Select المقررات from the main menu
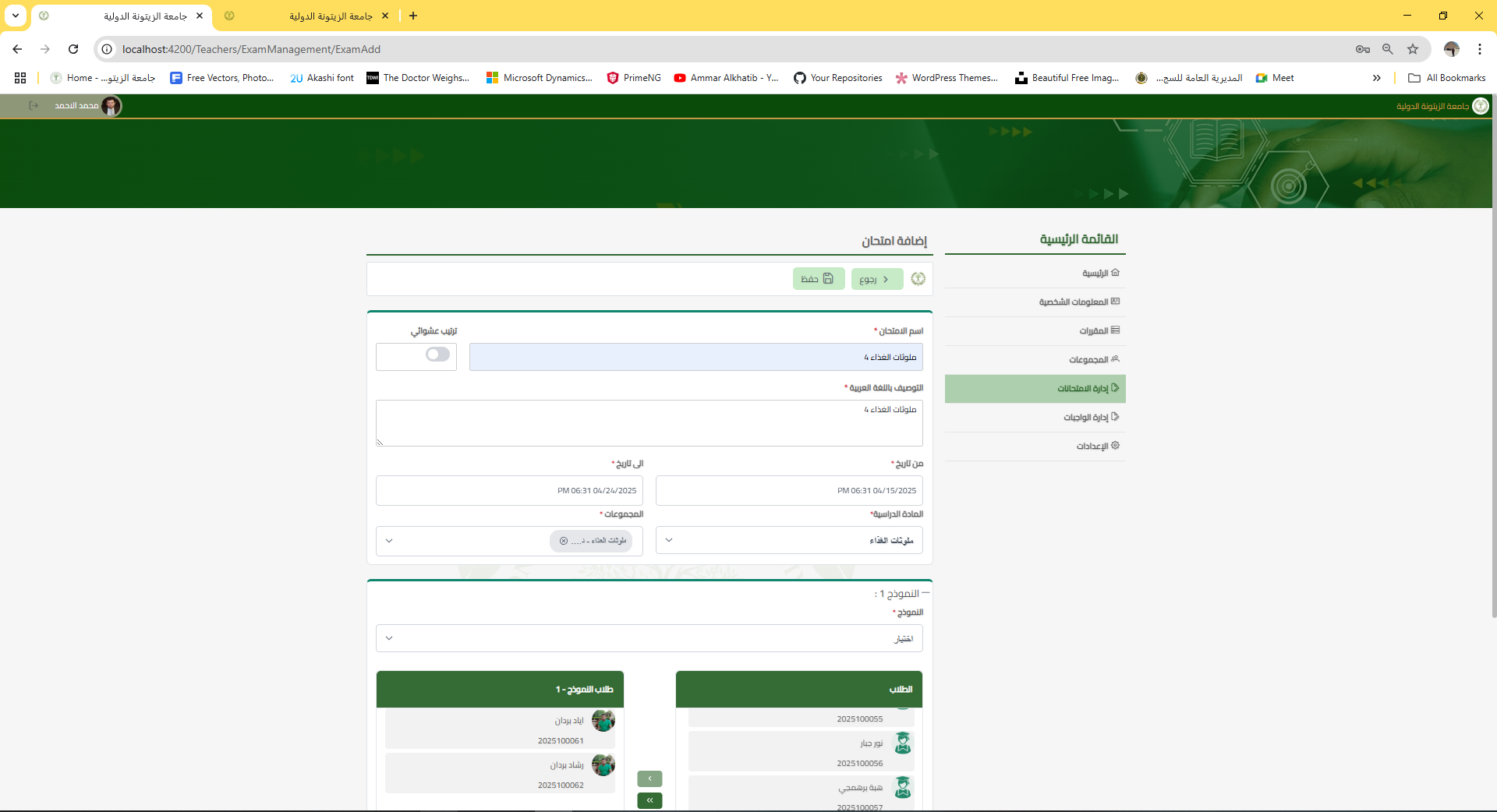1497x812 pixels. tap(1094, 331)
